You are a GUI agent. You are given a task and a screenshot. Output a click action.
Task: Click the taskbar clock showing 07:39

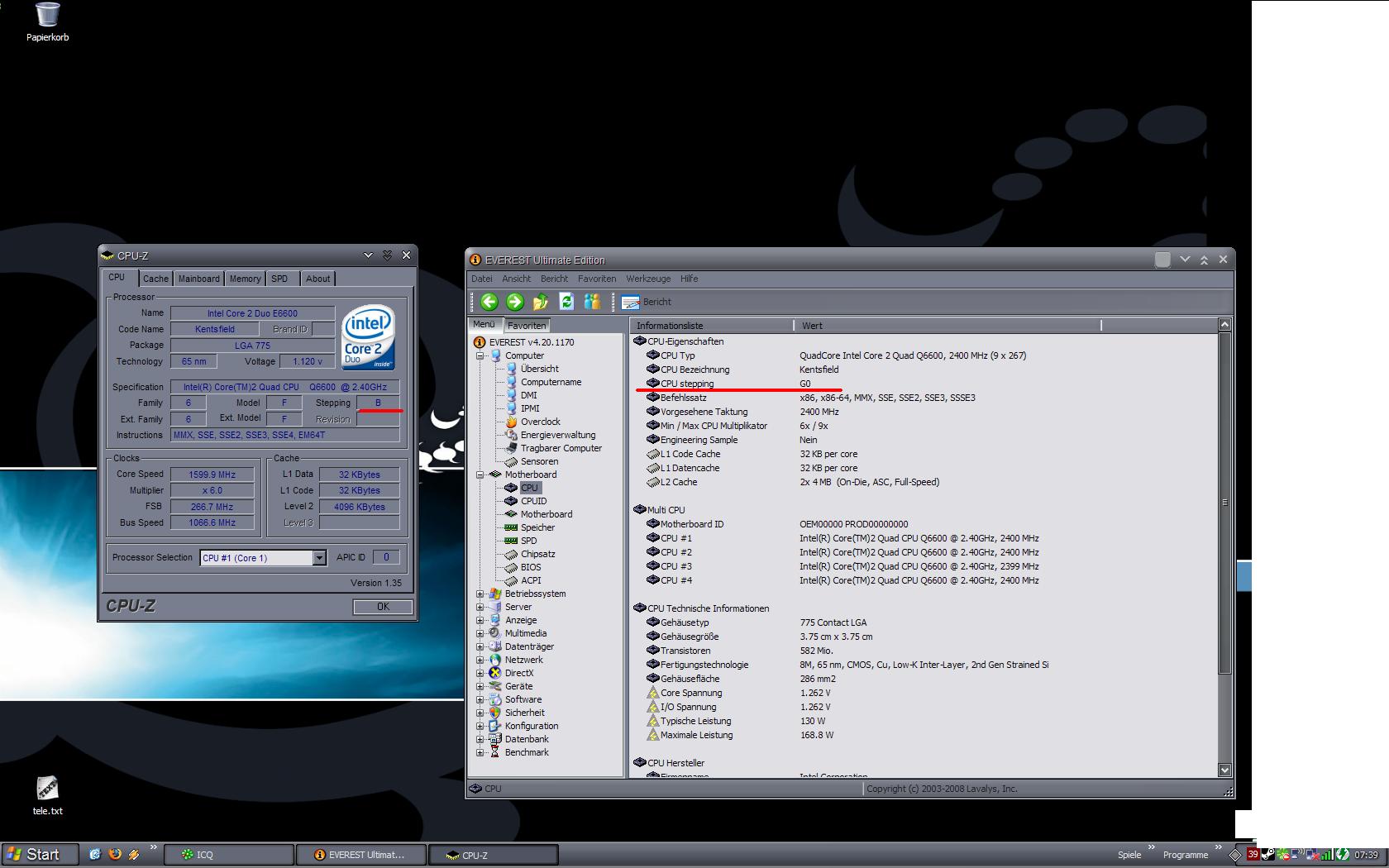click(1366, 855)
